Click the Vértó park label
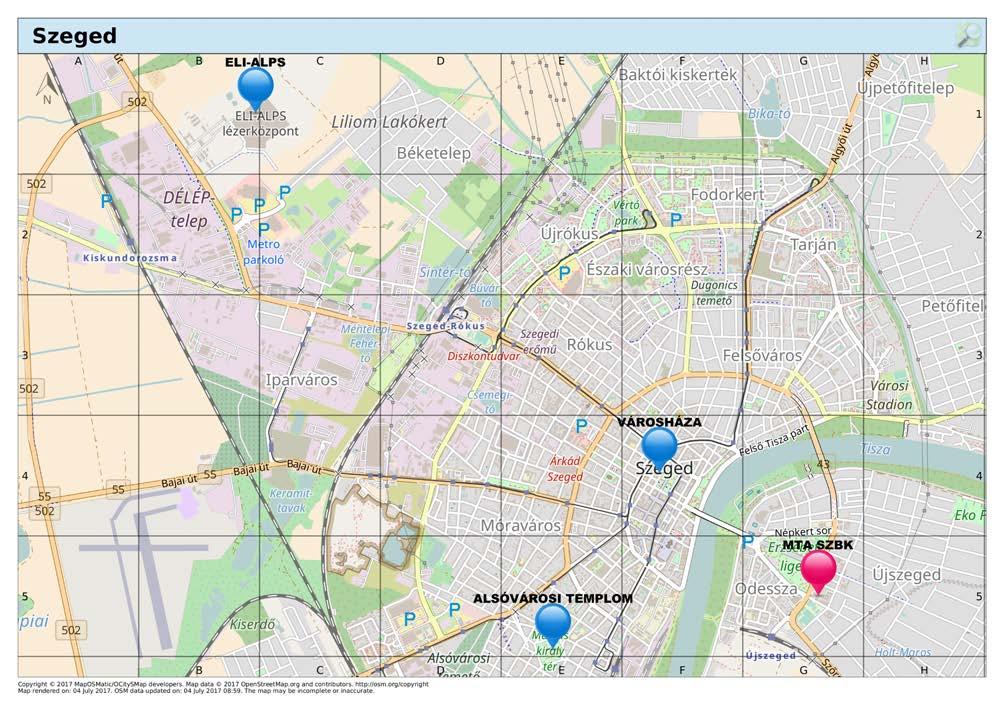The image size is (1004, 709). click(x=626, y=213)
